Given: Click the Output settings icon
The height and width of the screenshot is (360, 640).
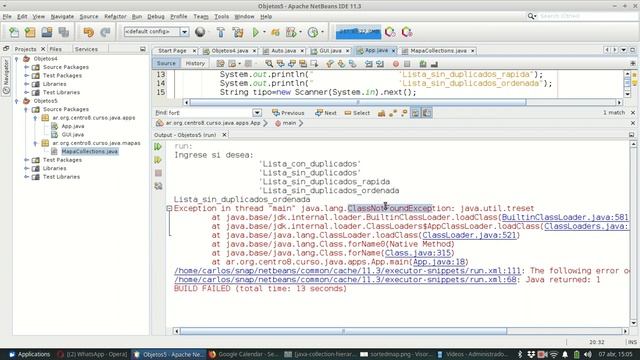Looking at the screenshot, I should point(158,186).
